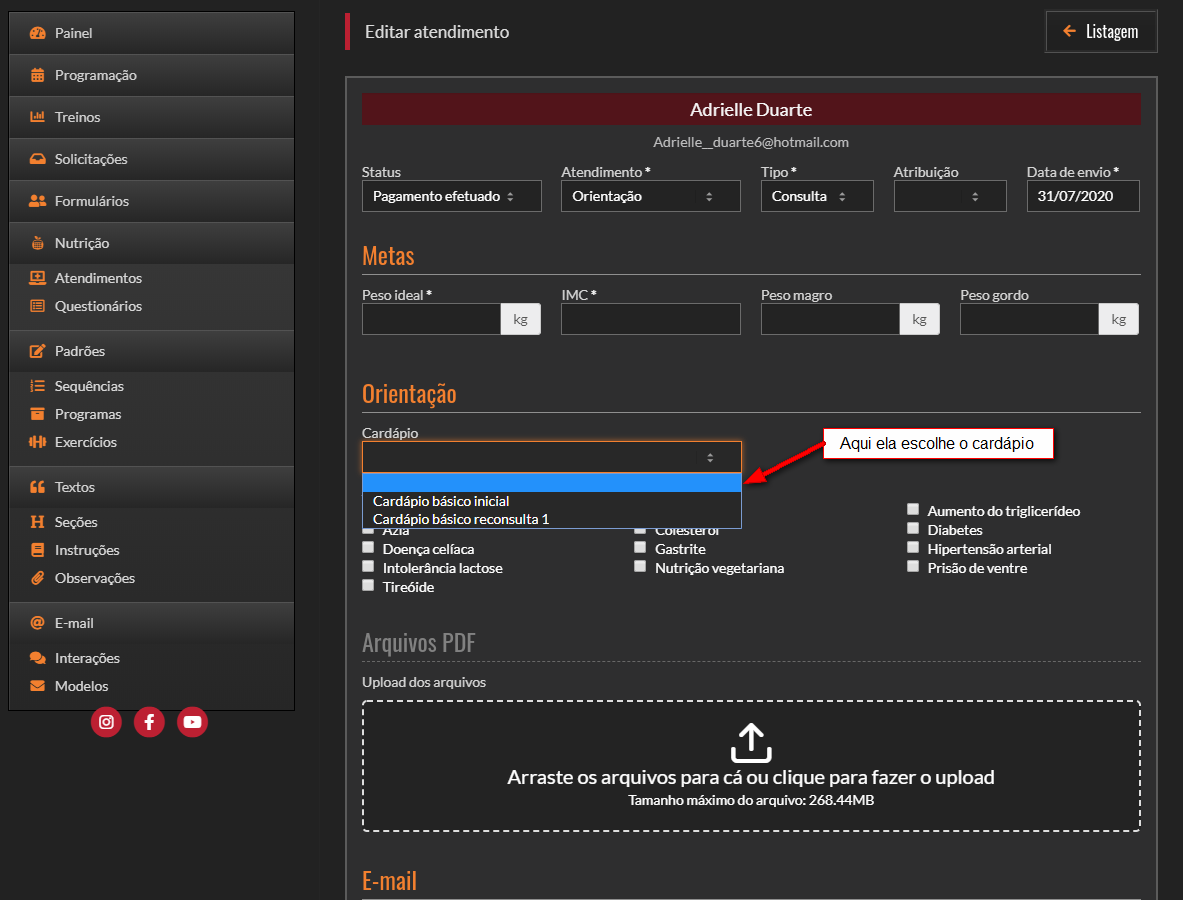The width and height of the screenshot is (1183, 900).
Task: Select Cardápio básico inicial option
Action: click(441, 501)
